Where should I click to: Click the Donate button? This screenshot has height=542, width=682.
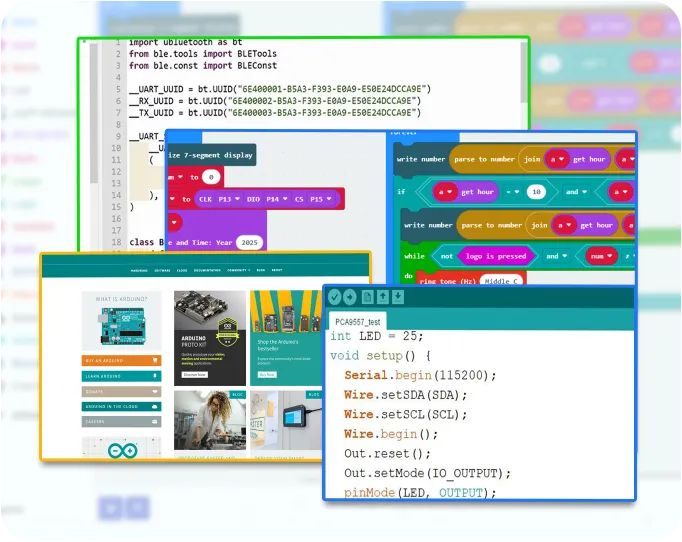tap(121, 391)
